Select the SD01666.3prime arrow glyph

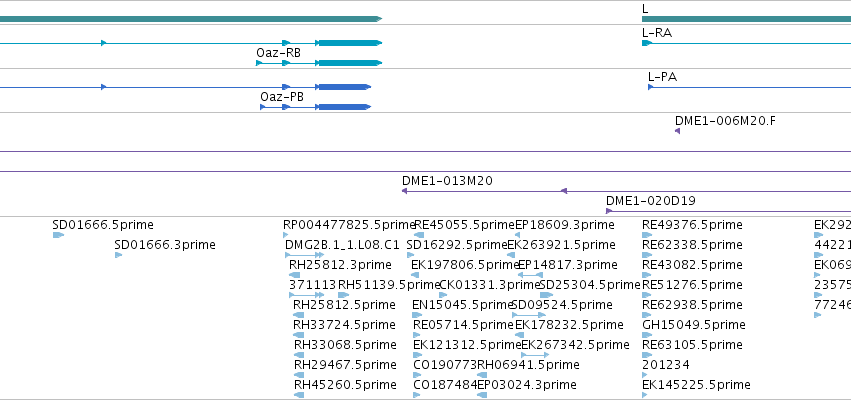[118, 255]
